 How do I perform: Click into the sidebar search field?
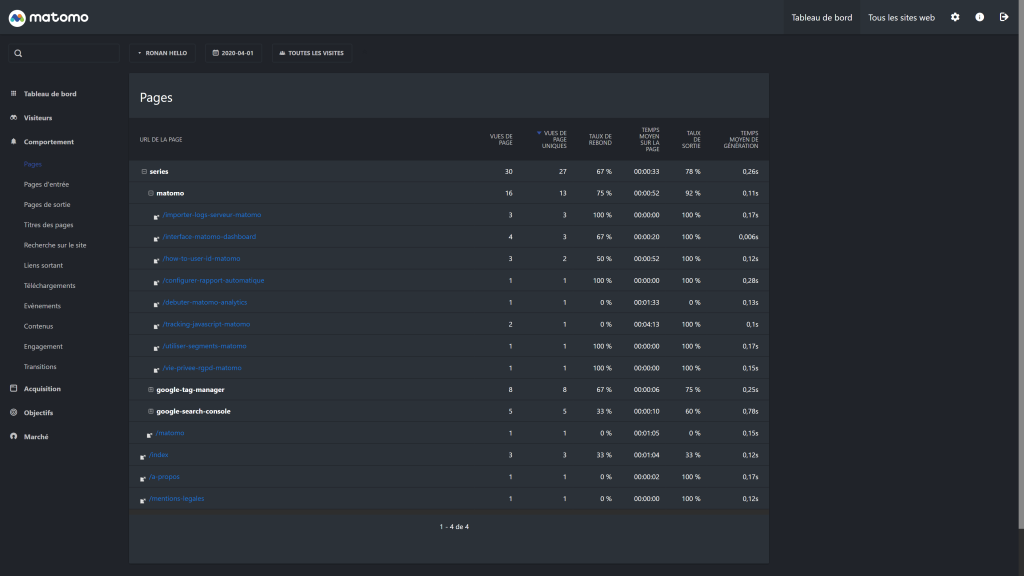click(x=64, y=53)
